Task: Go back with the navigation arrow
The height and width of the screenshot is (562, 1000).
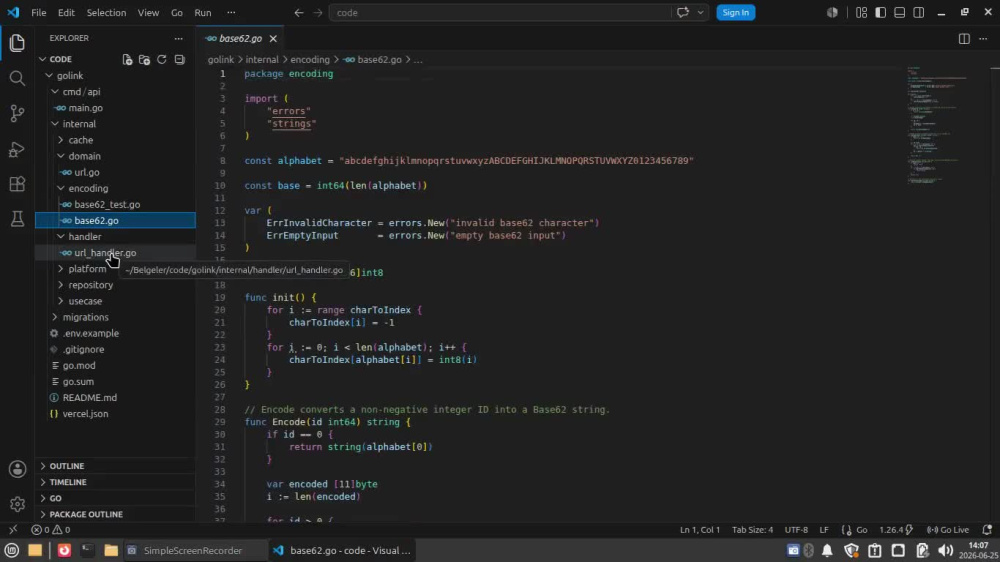Action: click(x=298, y=13)
